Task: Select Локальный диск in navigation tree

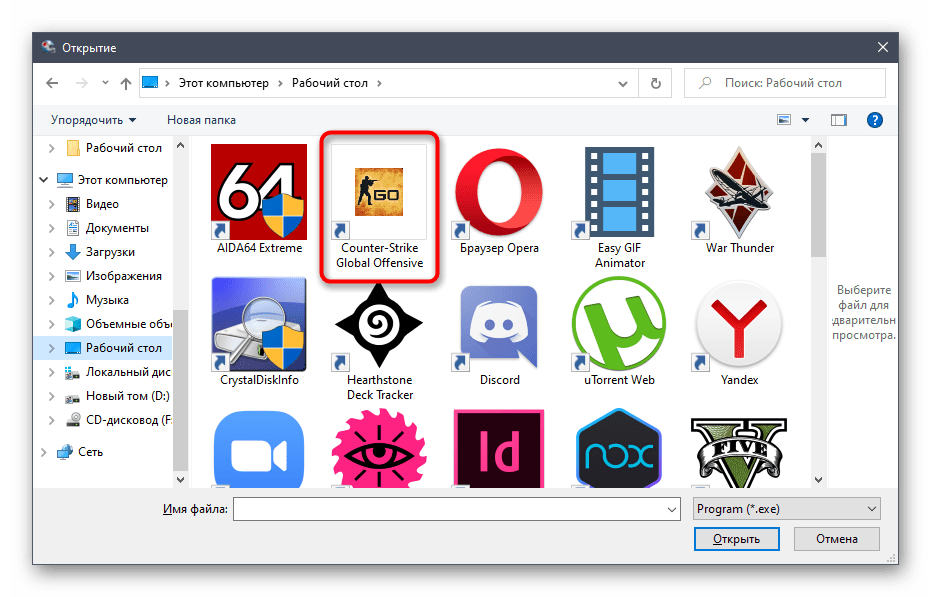Action: coord(128,372)
